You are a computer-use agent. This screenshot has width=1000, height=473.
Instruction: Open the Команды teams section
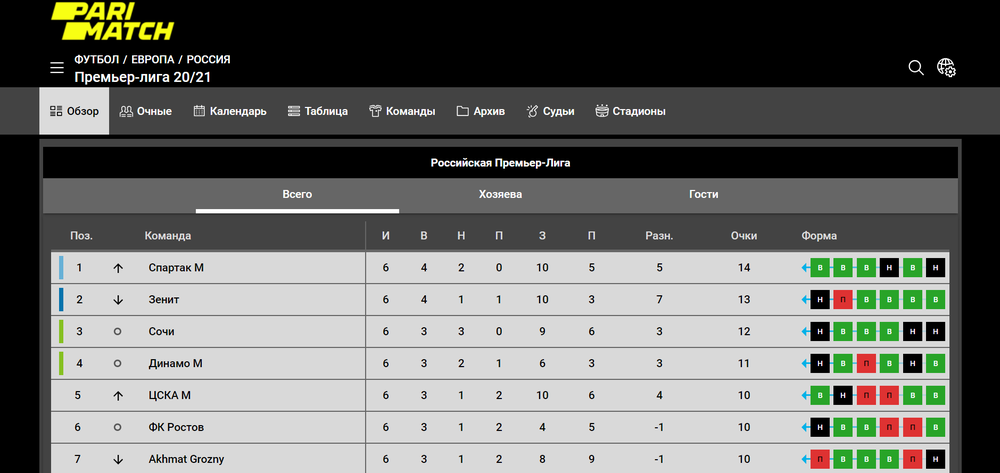pyautogui.click(x=402, y=111)
